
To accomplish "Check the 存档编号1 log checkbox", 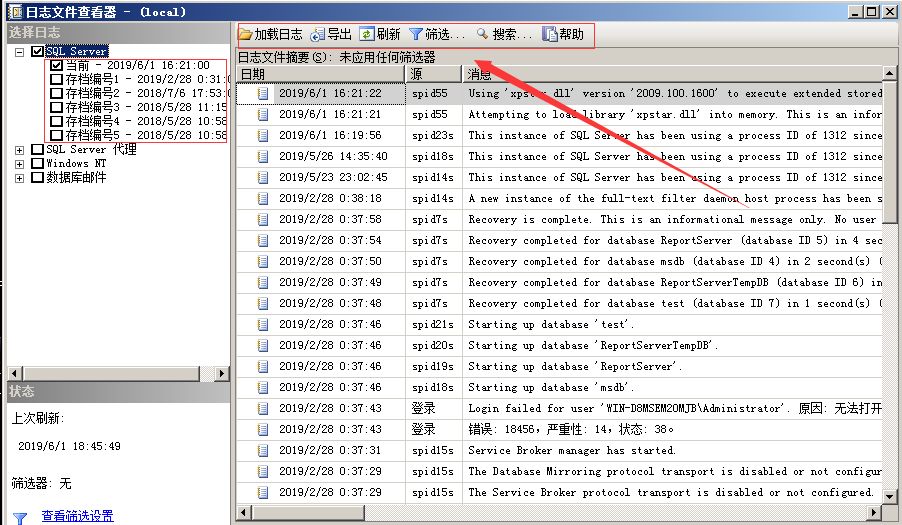I will point(57,80).
